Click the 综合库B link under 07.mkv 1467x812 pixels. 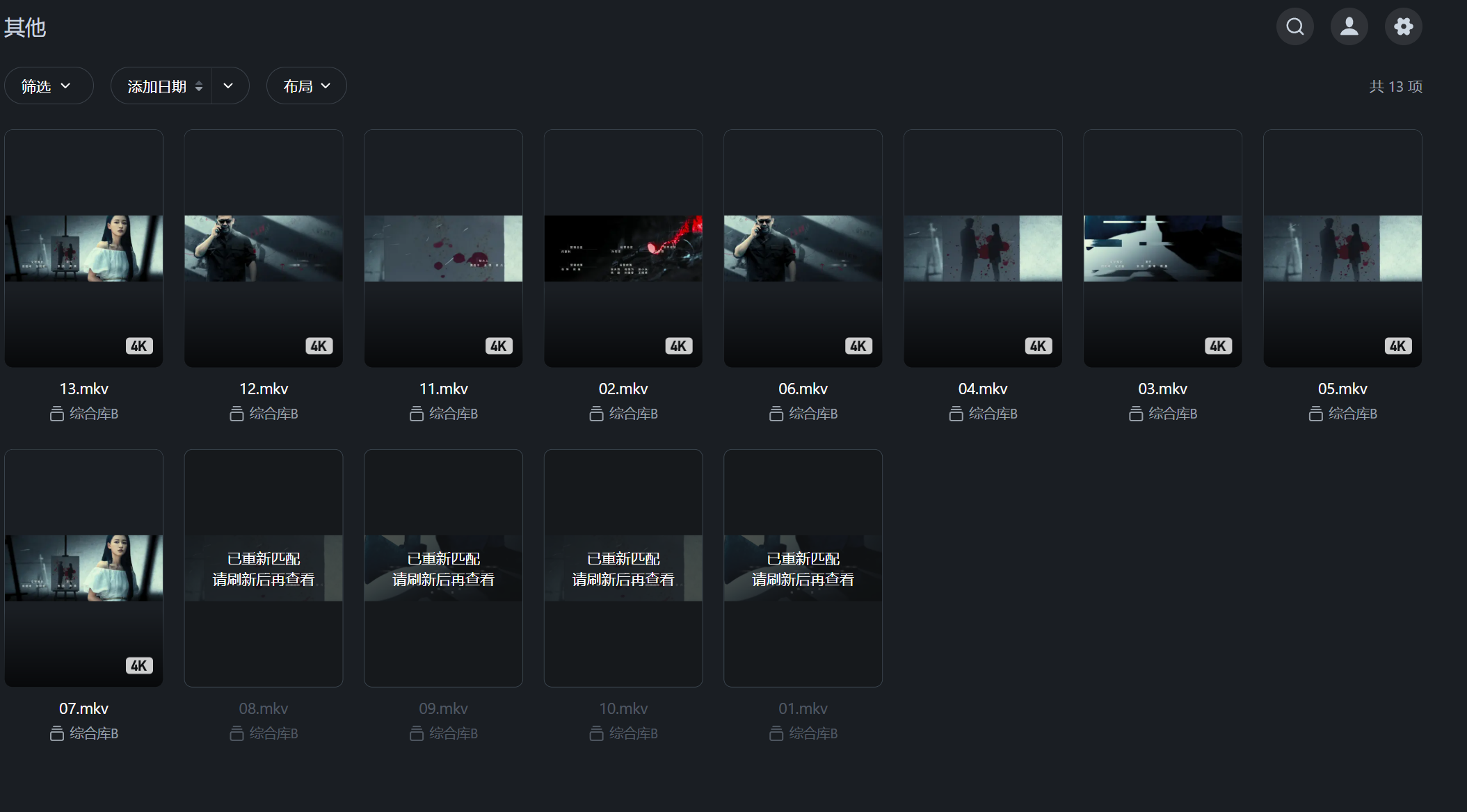click(93, 734)
